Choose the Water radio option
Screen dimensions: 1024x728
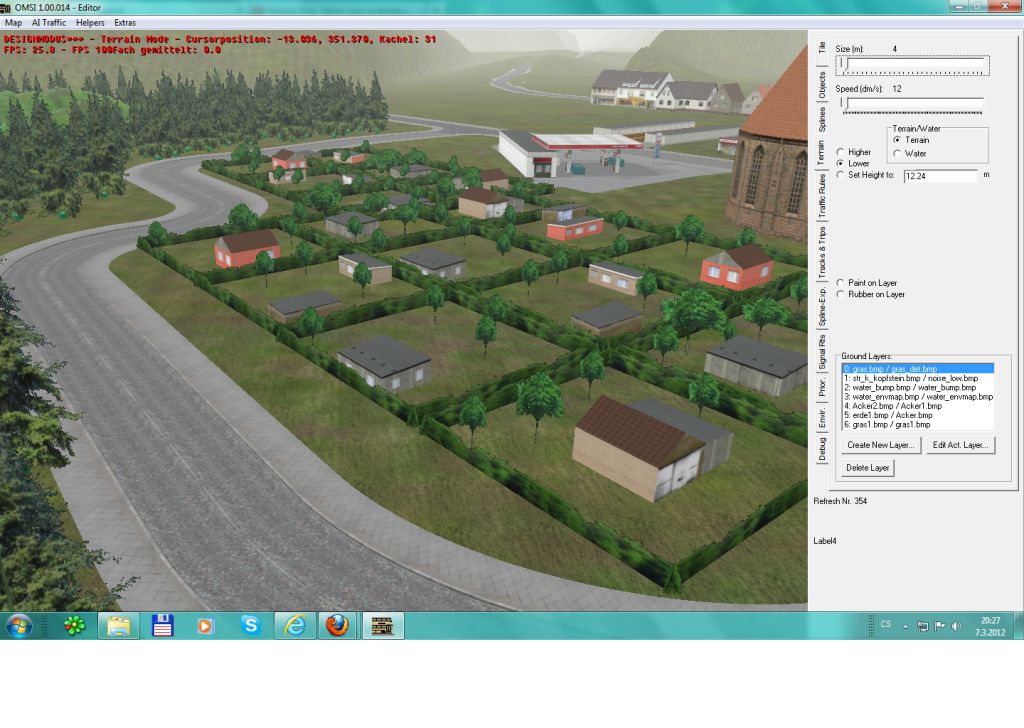[897, 154]
